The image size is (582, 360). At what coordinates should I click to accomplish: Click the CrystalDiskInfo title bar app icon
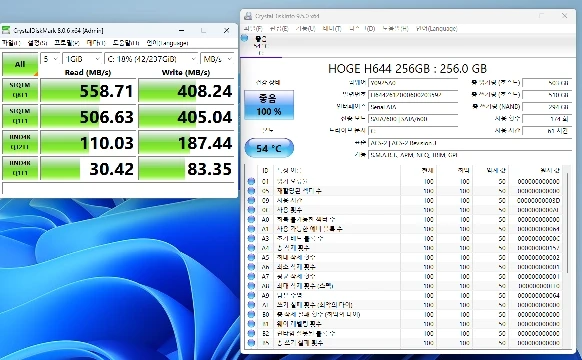click(248, 16)
